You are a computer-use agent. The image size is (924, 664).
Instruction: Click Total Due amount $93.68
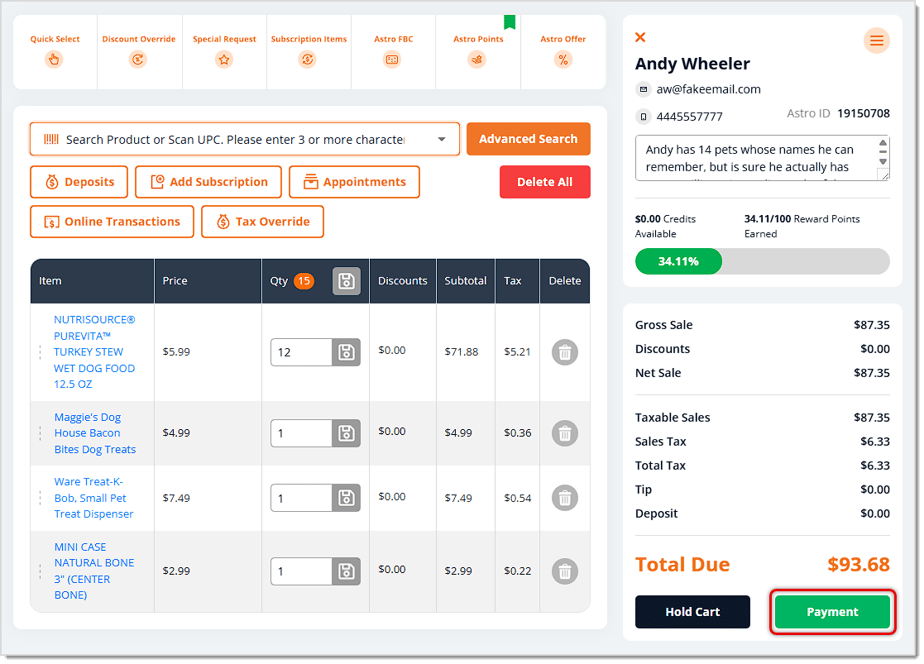pos(859,564)
